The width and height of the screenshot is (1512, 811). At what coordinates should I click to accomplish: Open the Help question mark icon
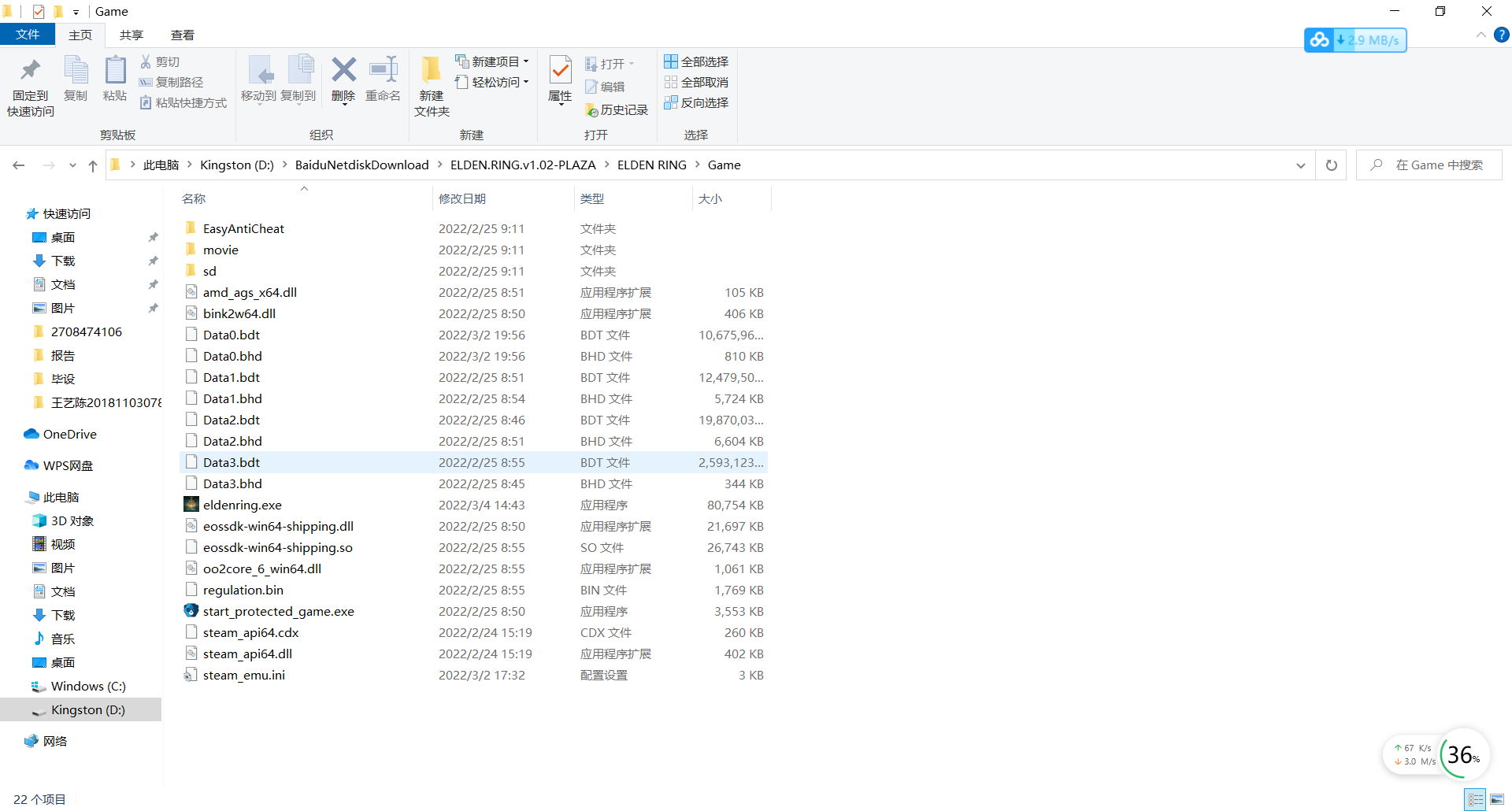tap(1502, 35)
